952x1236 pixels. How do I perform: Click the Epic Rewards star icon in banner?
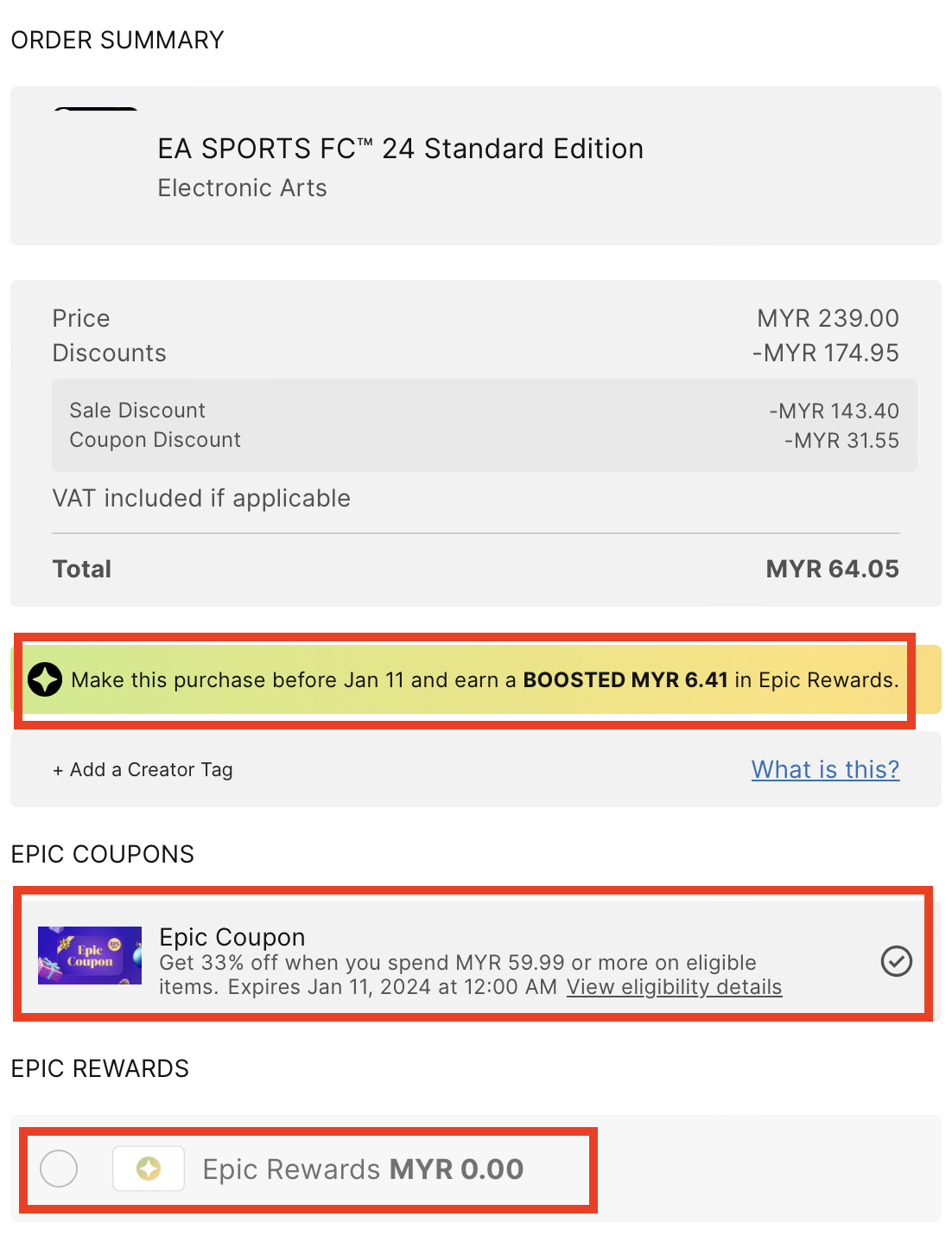[x=45, y=680]
